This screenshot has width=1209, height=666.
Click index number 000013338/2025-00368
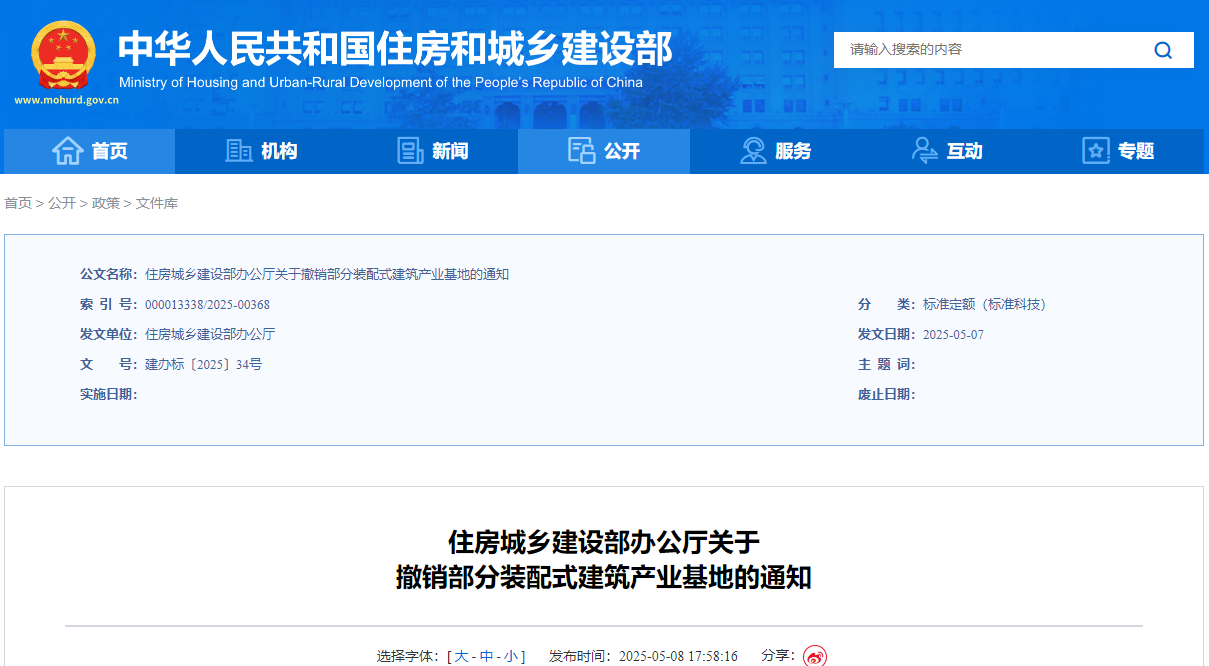coord(207,304)
